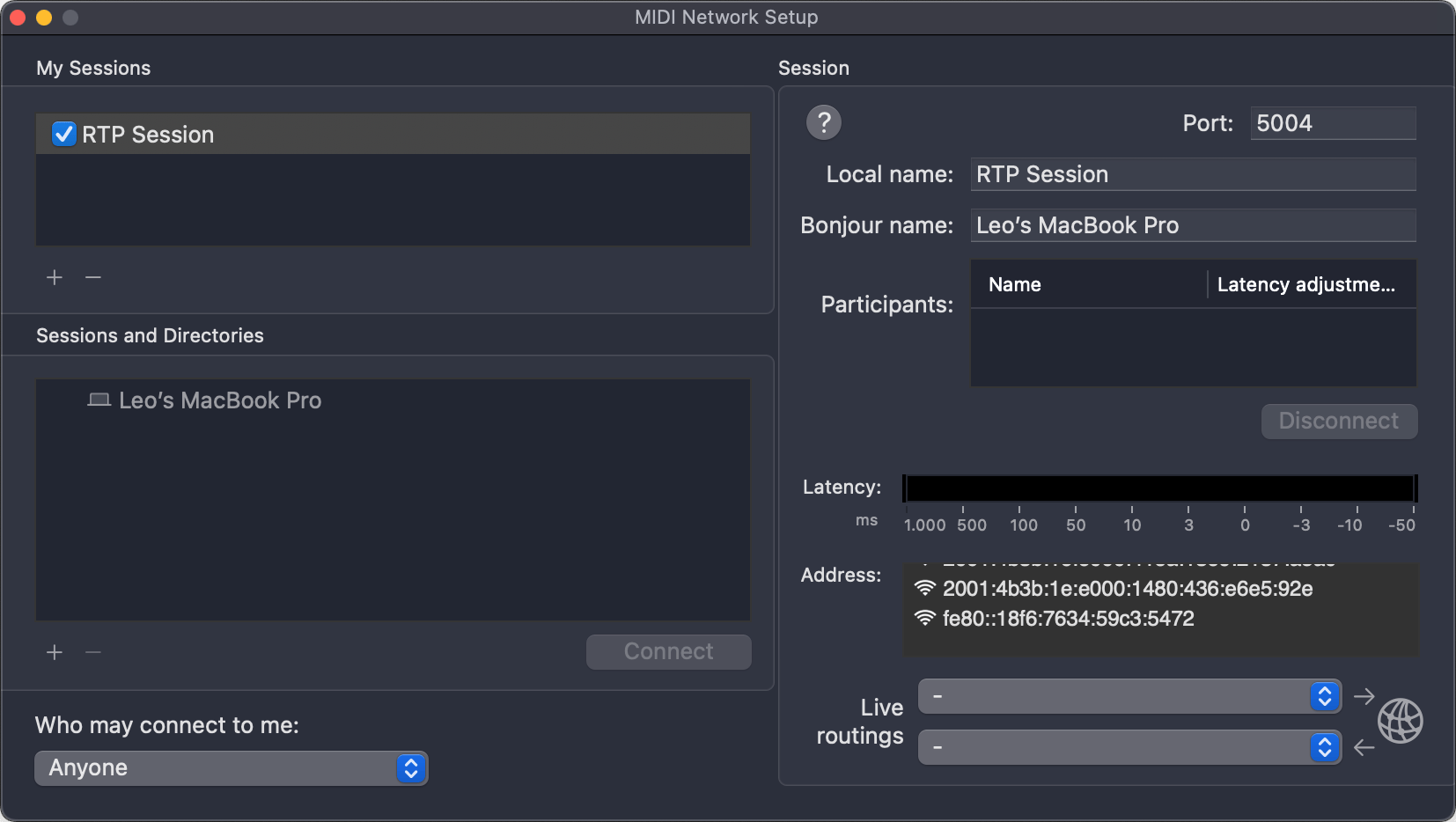Remove the selected session from My Sessions
The width and height of the screenshot is (1456, 822).
[93, 277]
